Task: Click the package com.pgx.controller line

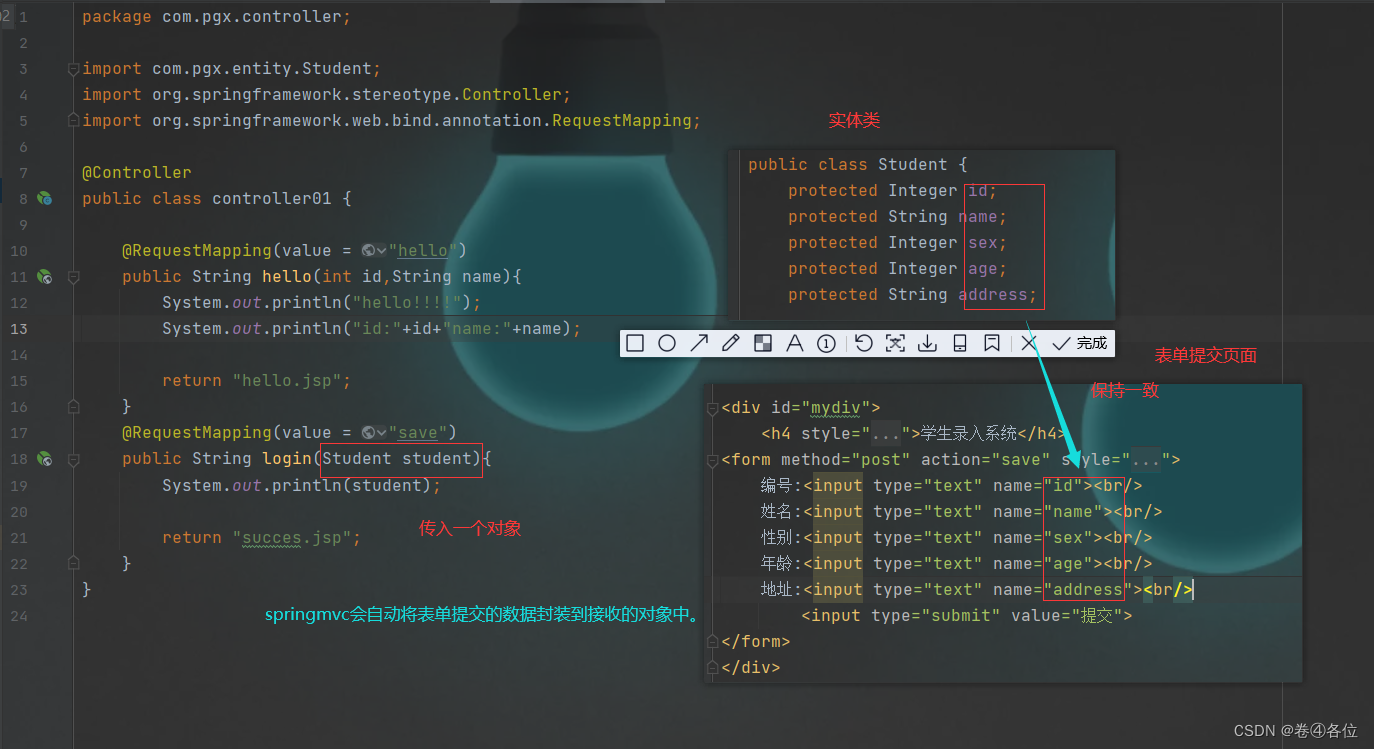Action: coord(216,17)
